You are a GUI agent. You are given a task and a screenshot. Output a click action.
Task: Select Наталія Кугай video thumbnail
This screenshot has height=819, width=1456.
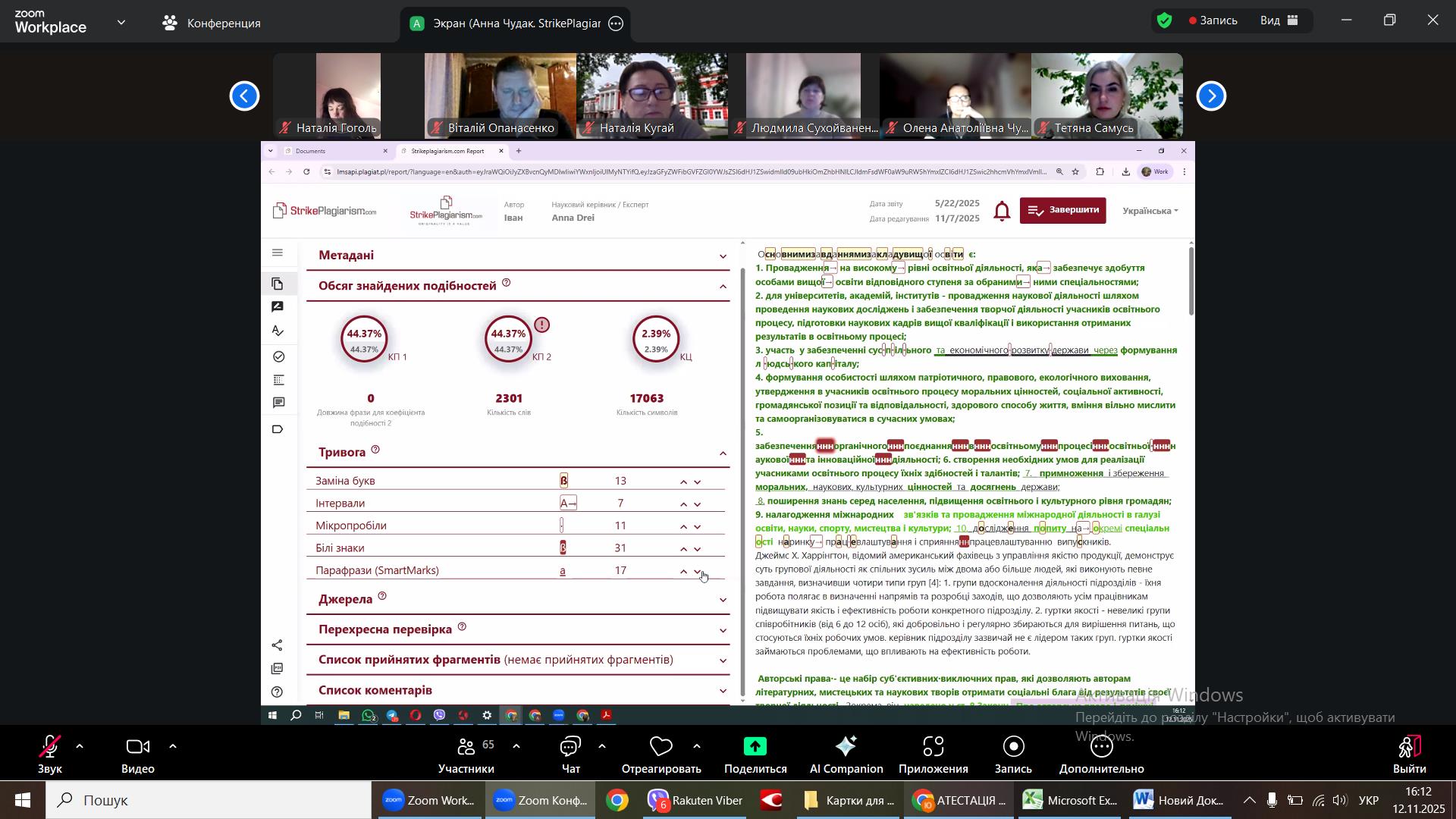(x=651, y=96)
